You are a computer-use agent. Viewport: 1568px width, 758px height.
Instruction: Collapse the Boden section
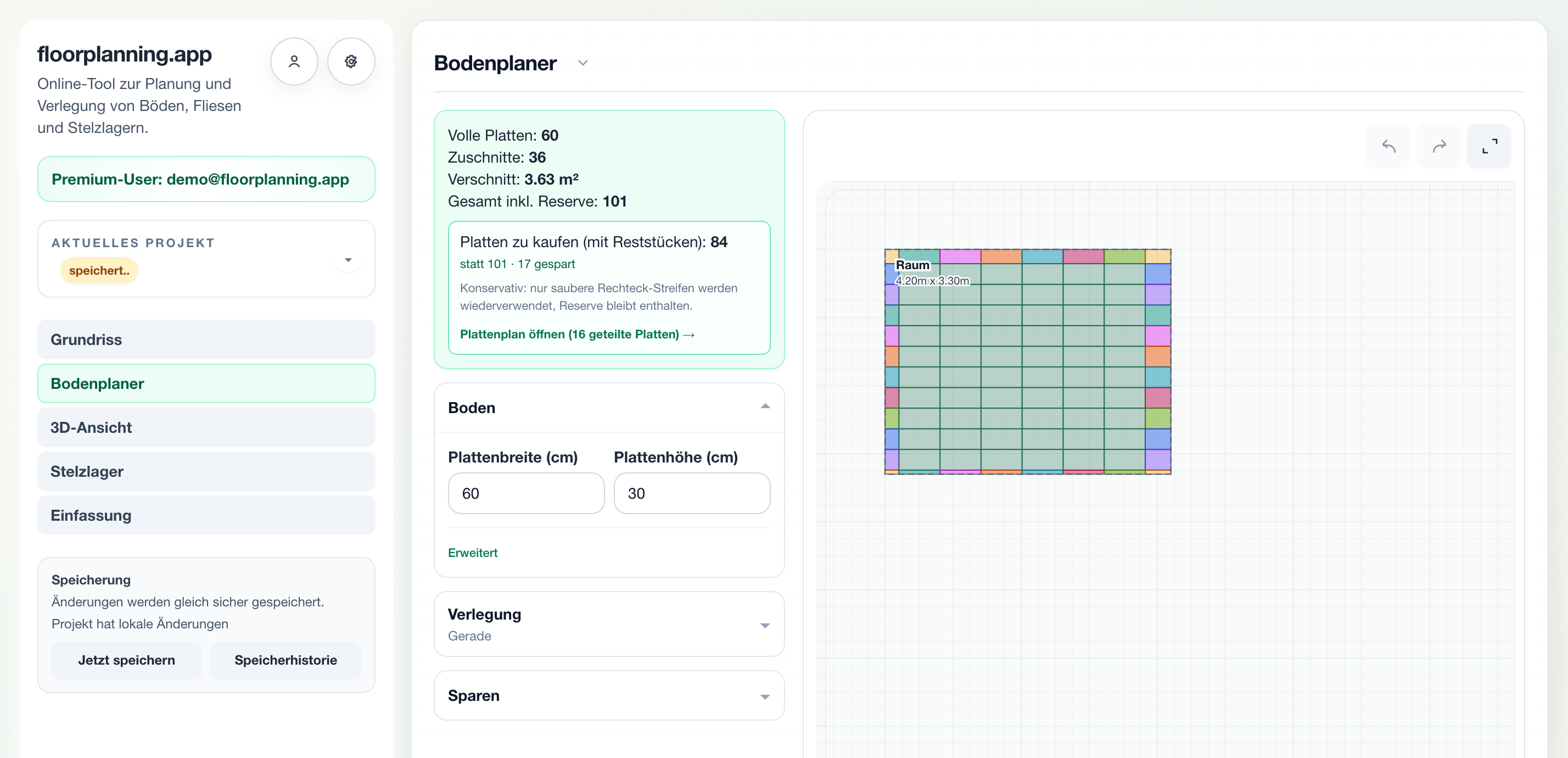765,406
